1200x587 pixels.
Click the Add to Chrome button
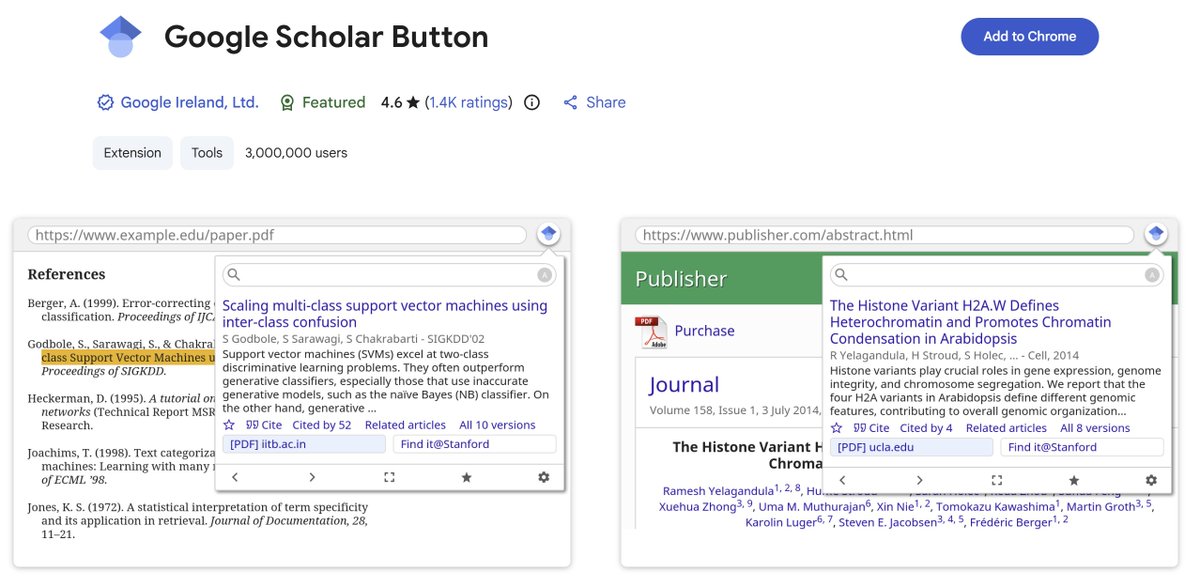tap(1030, 36)
